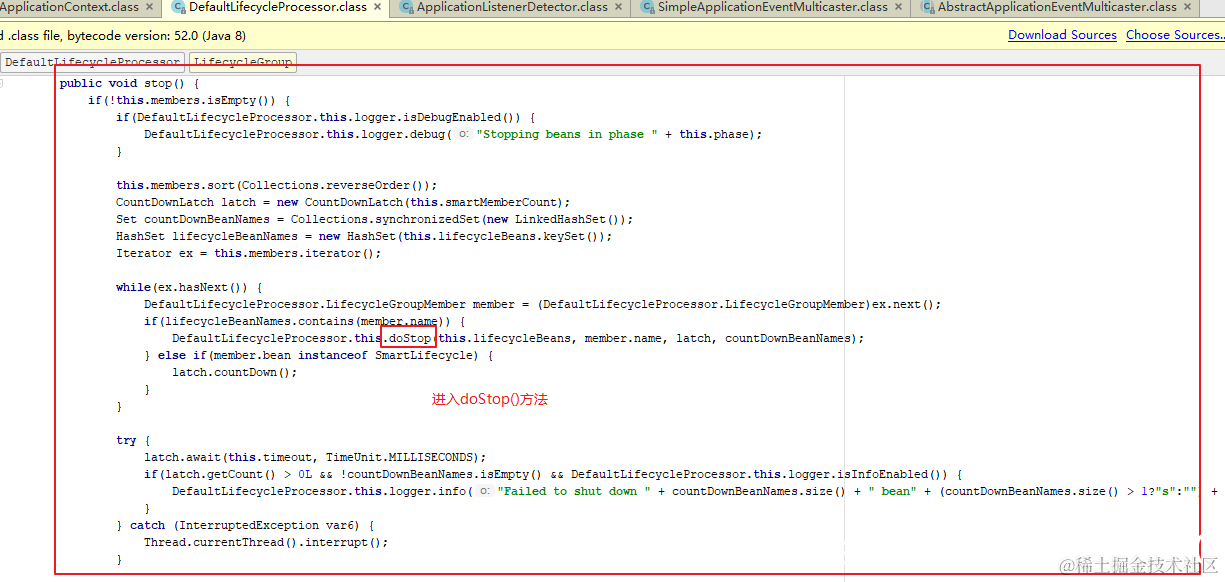
Task: Click the Download Sources link
Action: click(1062, 35)
